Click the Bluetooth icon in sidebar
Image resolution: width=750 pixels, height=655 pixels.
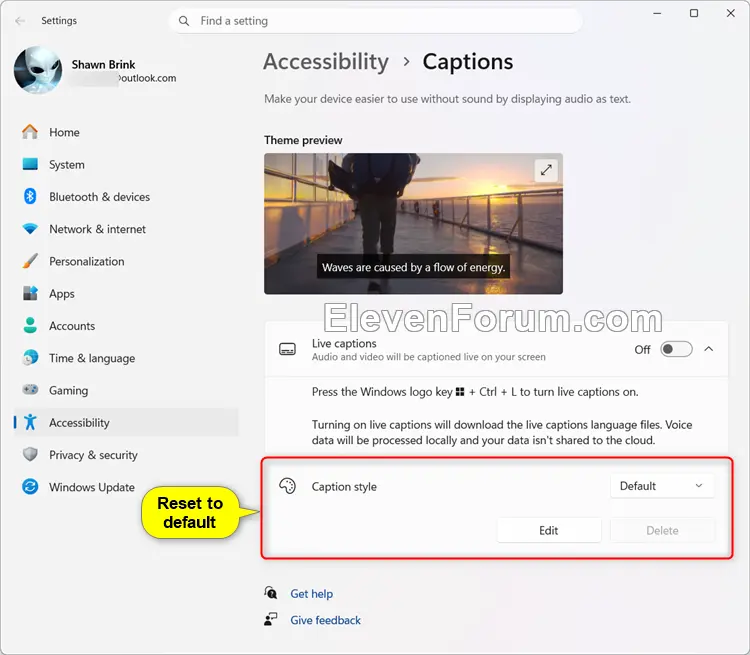[x=30, y=197]
